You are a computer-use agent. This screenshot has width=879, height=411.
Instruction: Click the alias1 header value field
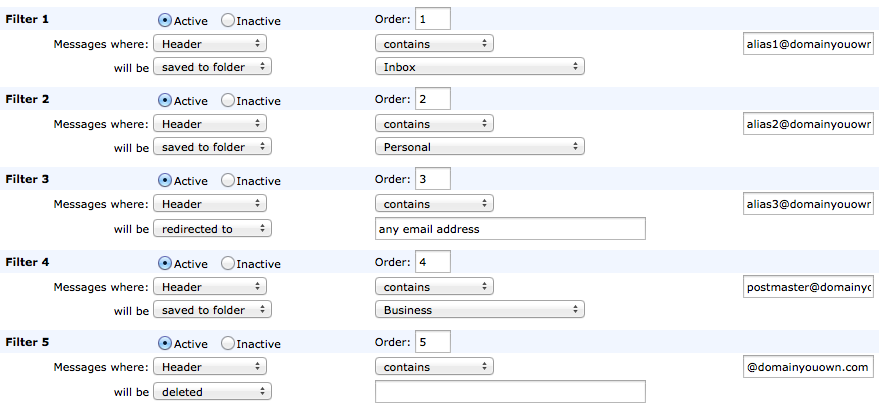tap(808, 44)
